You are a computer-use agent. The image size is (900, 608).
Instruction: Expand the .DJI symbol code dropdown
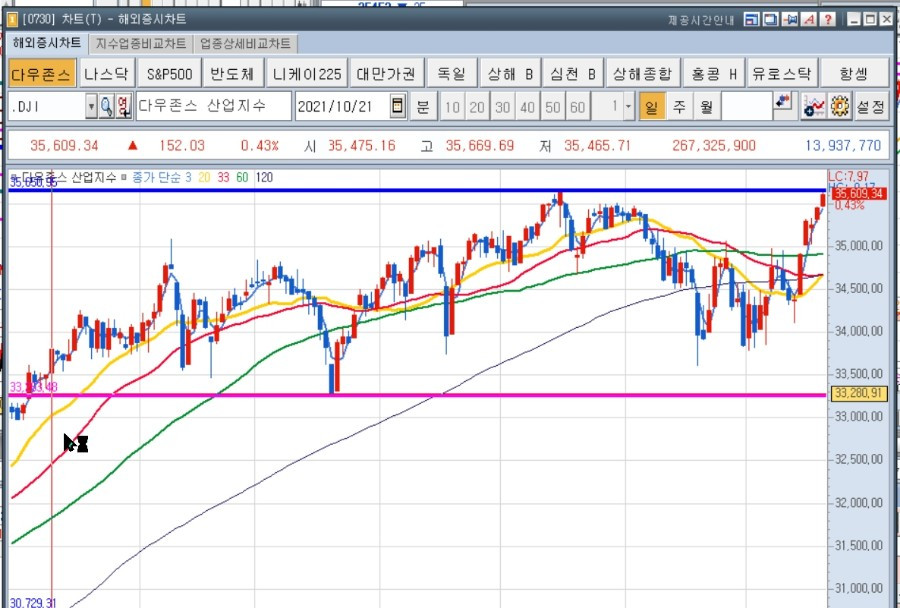[91, 107]
